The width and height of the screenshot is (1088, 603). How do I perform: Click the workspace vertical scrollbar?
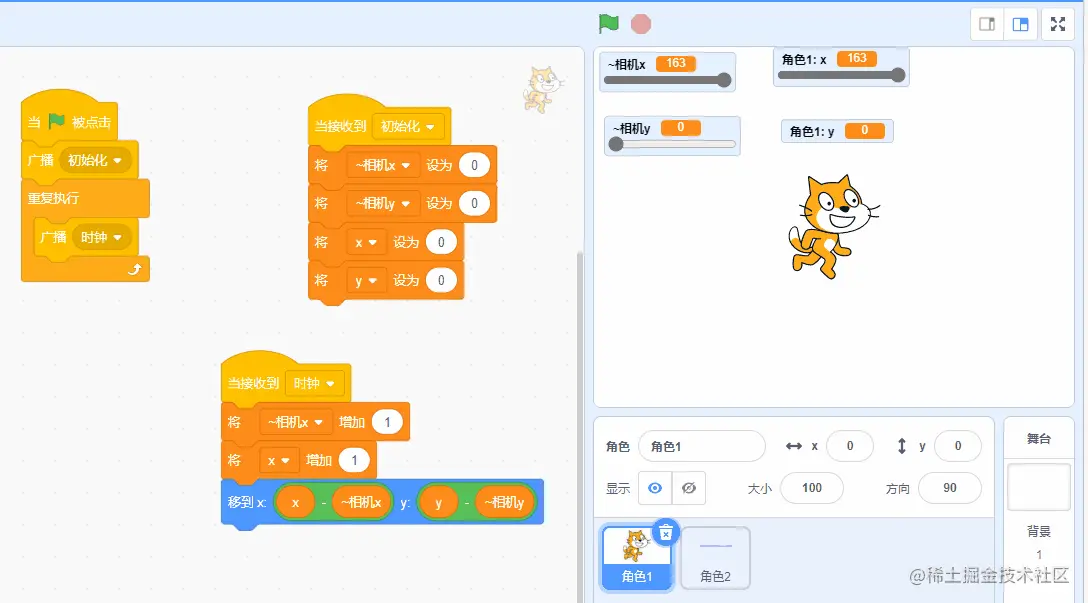580,427
